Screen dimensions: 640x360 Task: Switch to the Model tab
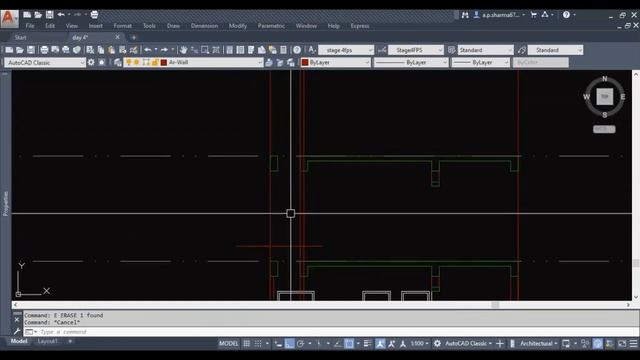(x=19, y=341)
